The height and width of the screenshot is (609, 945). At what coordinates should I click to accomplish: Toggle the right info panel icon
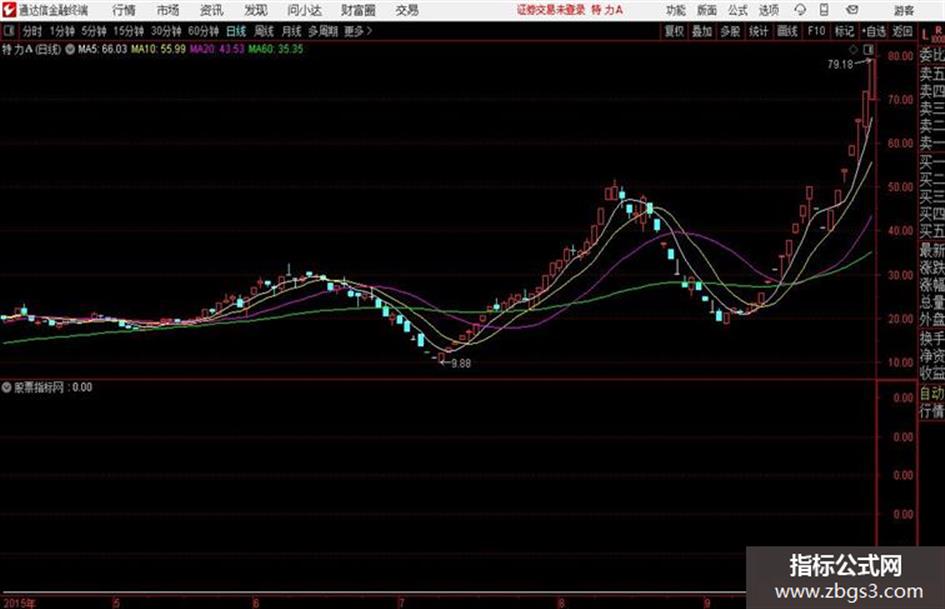(868, 49)
